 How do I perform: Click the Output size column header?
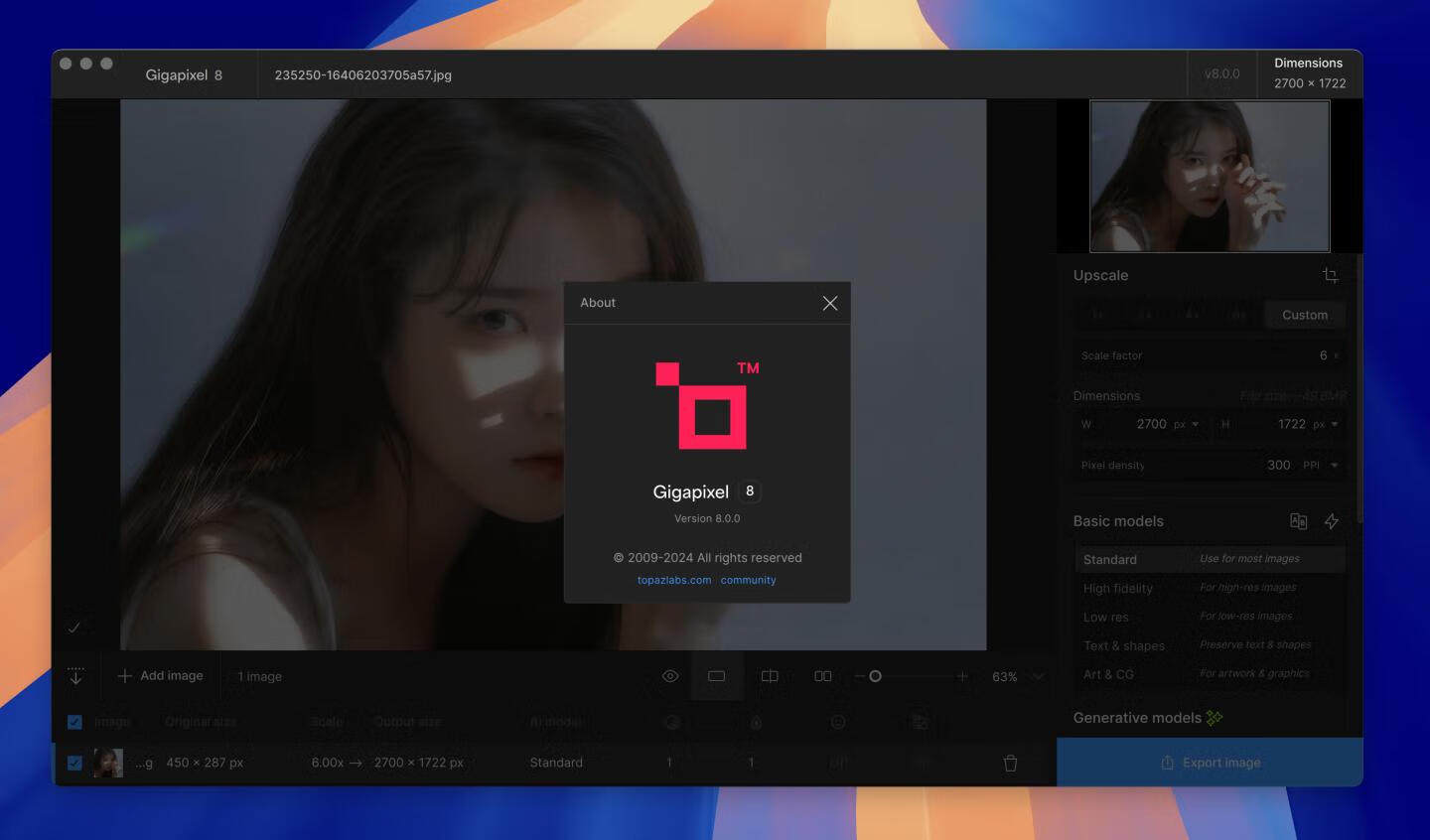click(407, 722)
